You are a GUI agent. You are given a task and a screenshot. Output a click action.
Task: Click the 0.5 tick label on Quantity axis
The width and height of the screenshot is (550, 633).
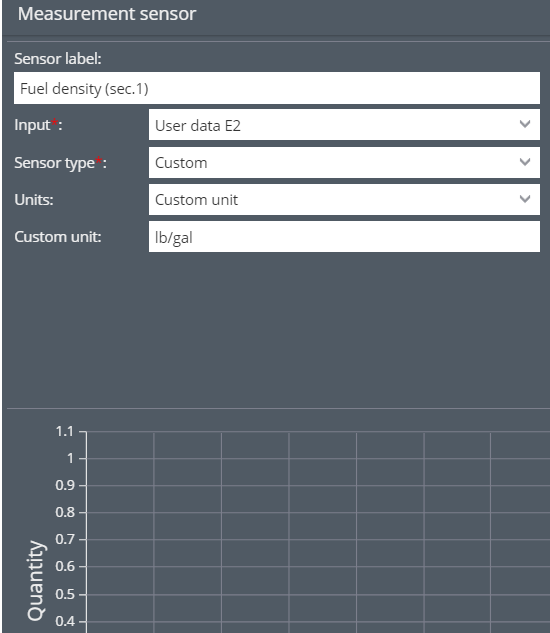pyautogui.click(x=65, y=594)
